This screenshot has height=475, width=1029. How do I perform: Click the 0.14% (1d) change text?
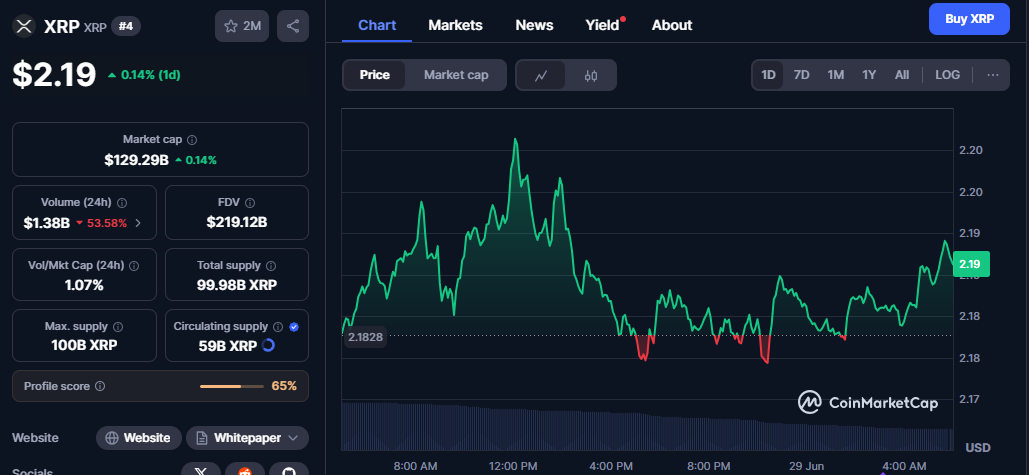click(x=150, y=75)
